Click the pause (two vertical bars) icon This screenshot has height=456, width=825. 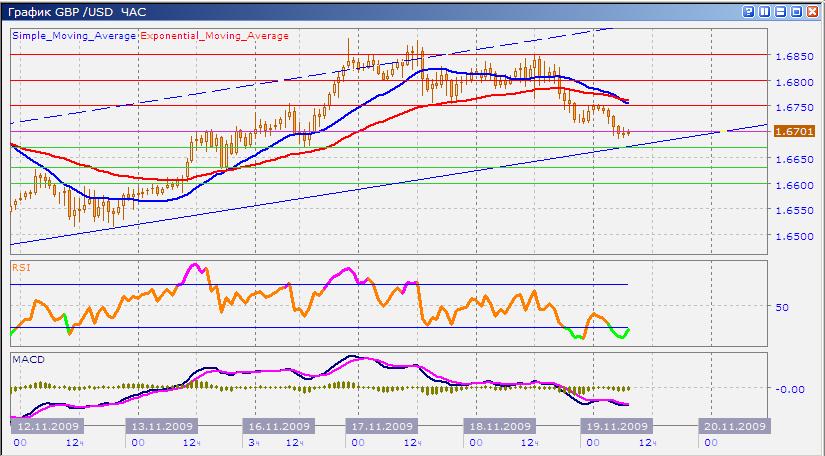[764, 10]
